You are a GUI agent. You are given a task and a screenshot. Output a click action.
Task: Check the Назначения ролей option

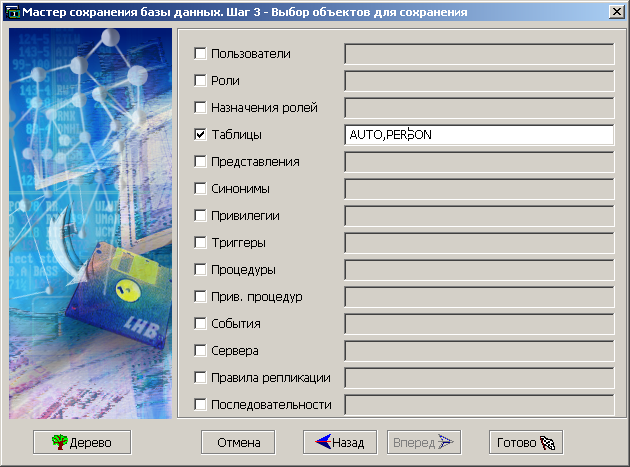click(200, 107)
